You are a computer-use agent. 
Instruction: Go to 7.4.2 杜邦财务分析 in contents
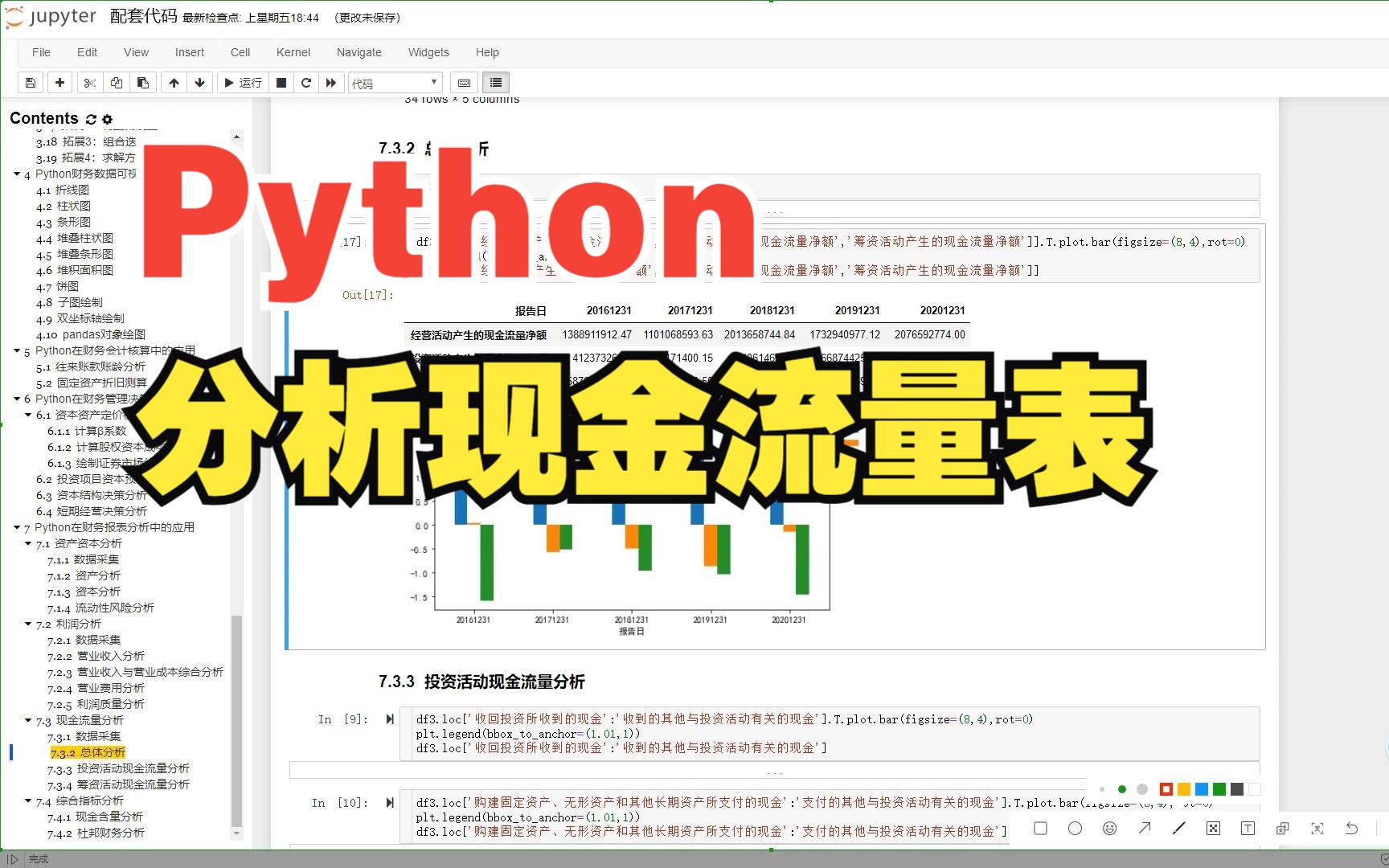pos(96,833)
